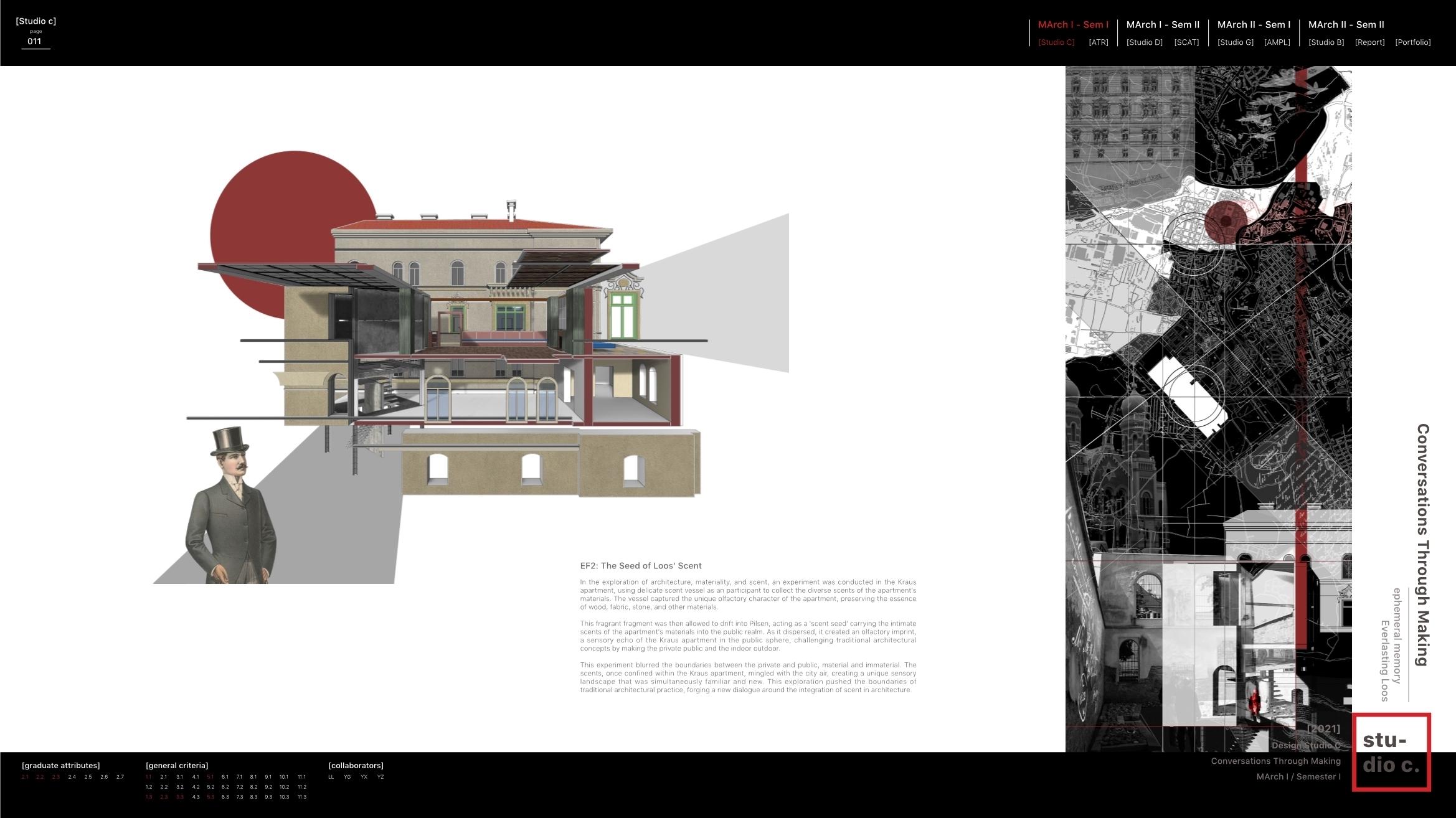
Task: Open the MArch II - Sem I section
Action: [x=1254, y=25]
